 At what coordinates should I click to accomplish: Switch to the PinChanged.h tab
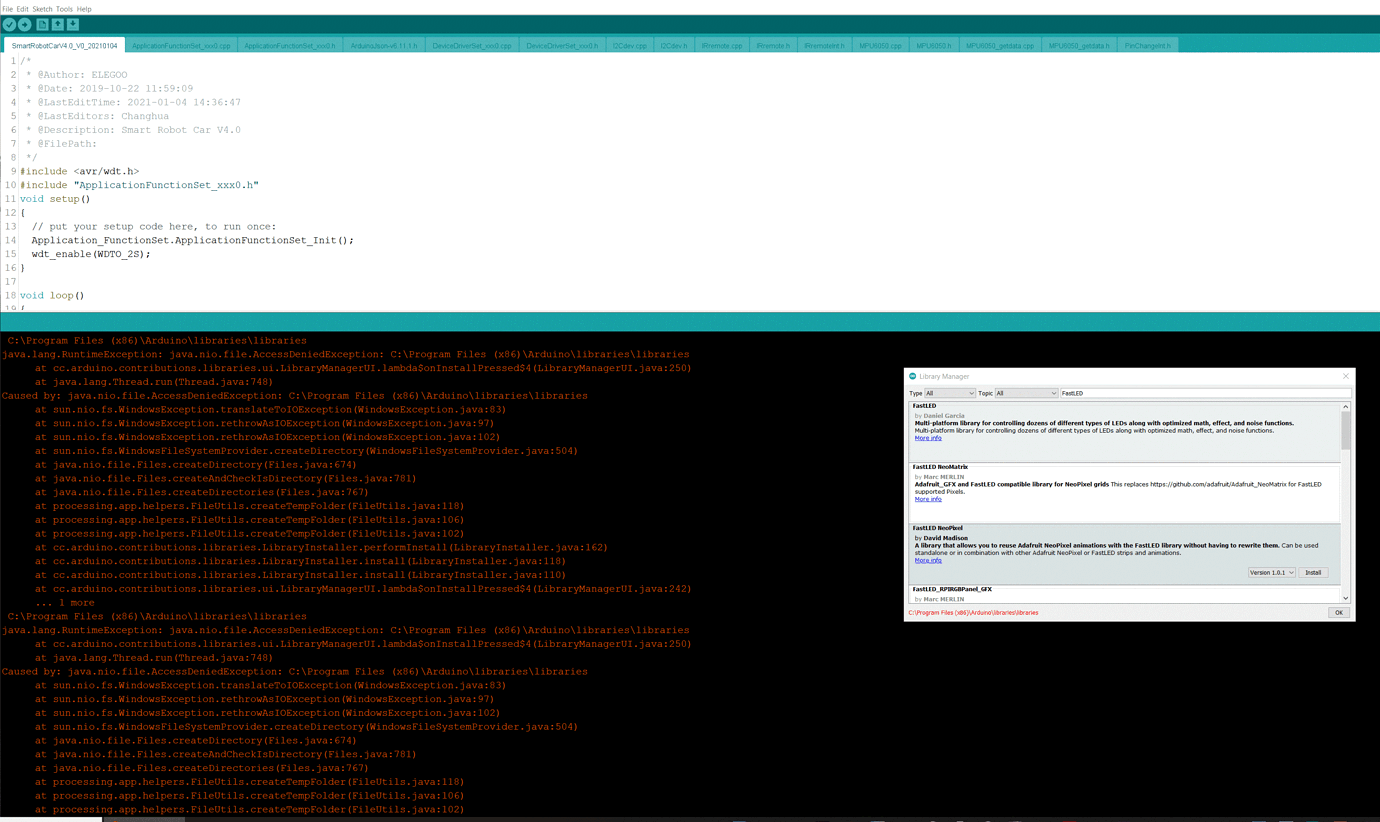(x=1147, y=45)
